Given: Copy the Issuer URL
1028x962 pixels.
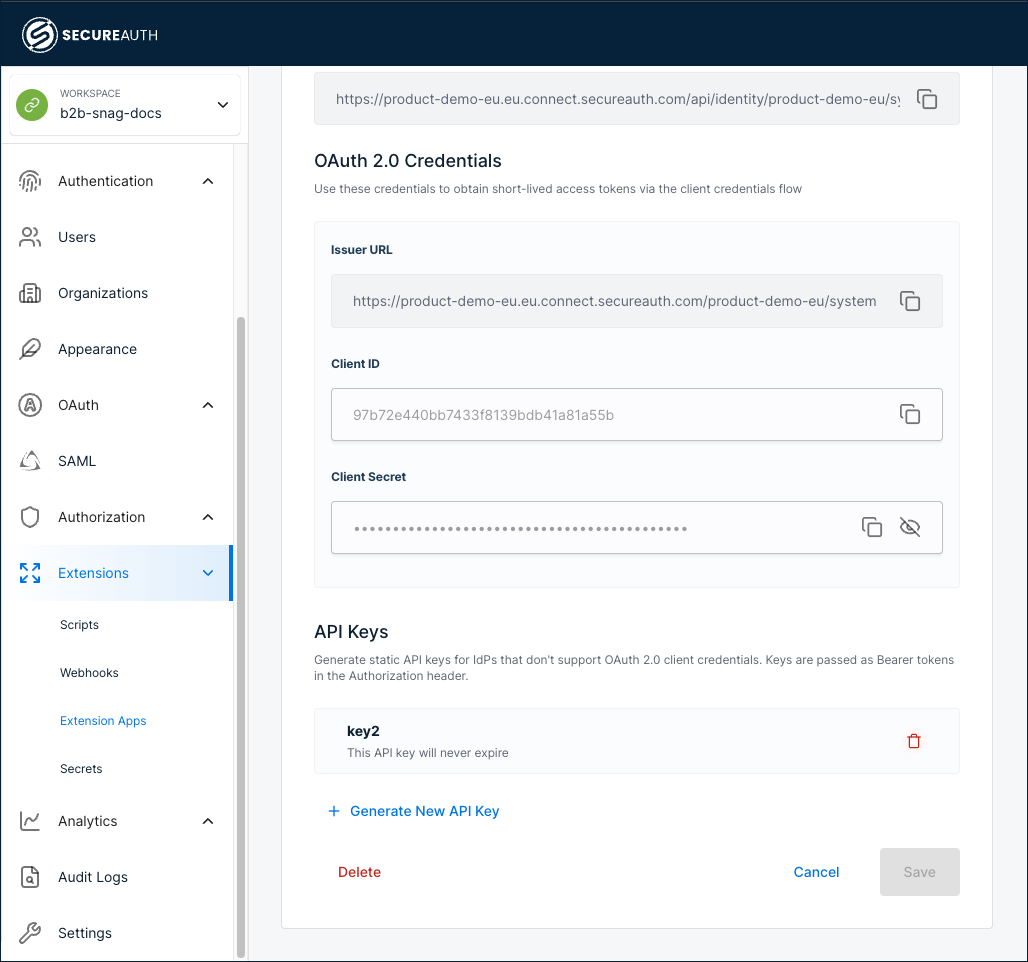Looking at the screenshot, I should 909,301.
